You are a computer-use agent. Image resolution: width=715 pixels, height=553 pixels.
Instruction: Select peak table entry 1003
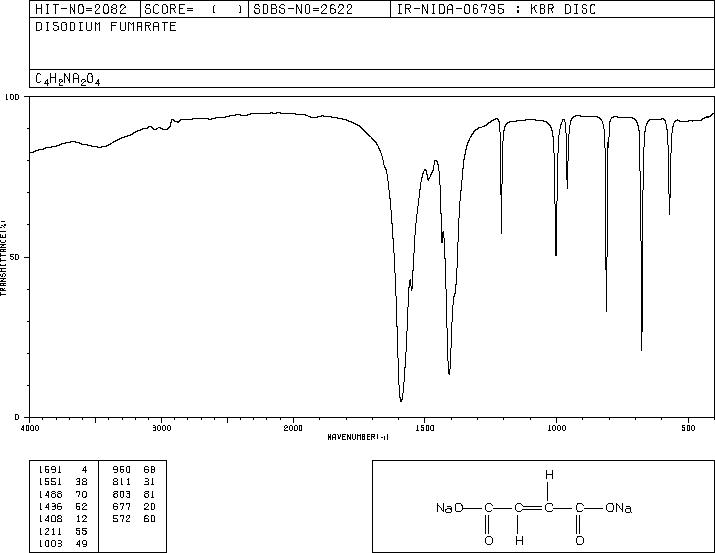50,544
